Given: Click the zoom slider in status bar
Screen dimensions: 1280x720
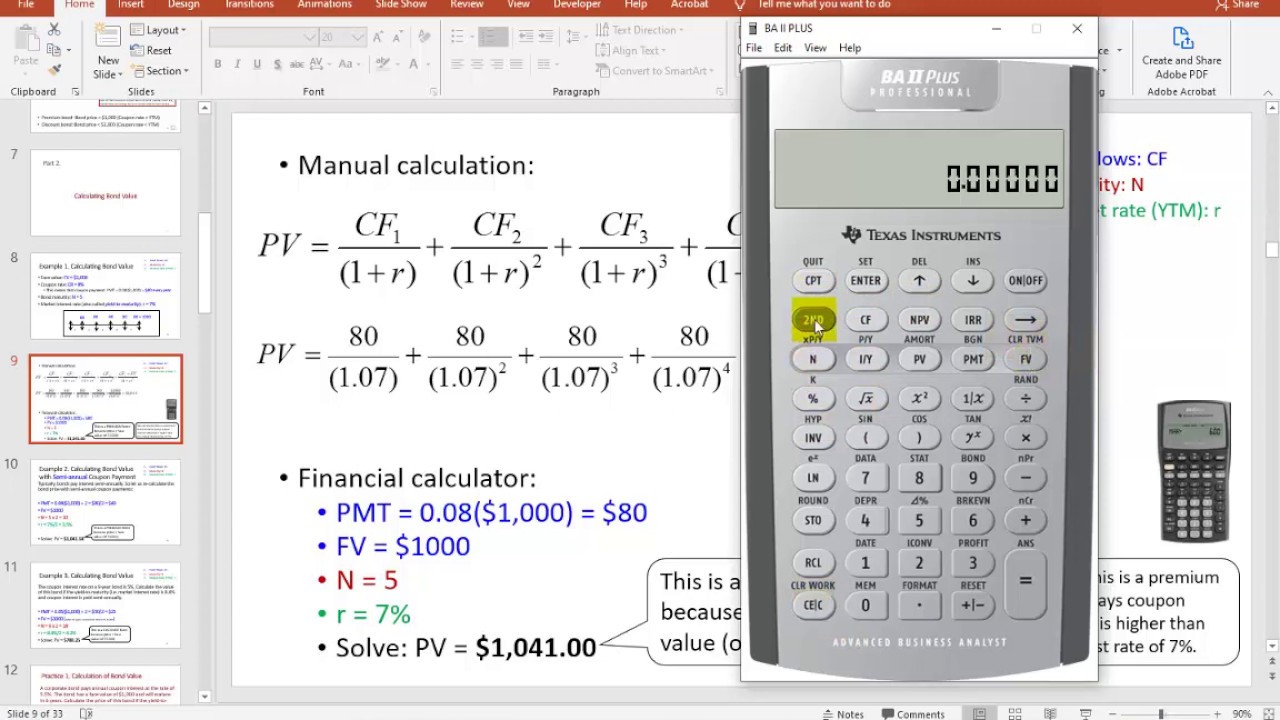Looking at the screenshot, I should tap(1161, 714).
